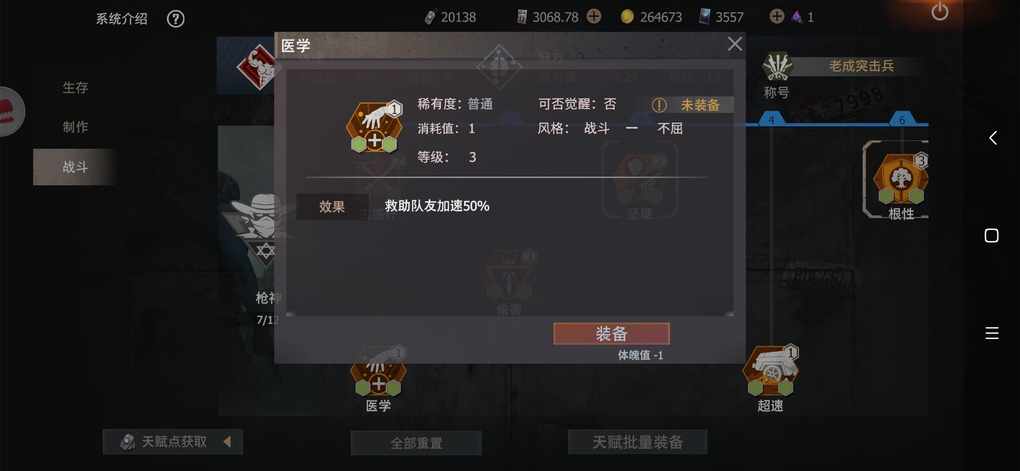Viewport: 1020px width, 471px height.
Task: Add currency via plus next to 3068.78
Action: [594, 17]
